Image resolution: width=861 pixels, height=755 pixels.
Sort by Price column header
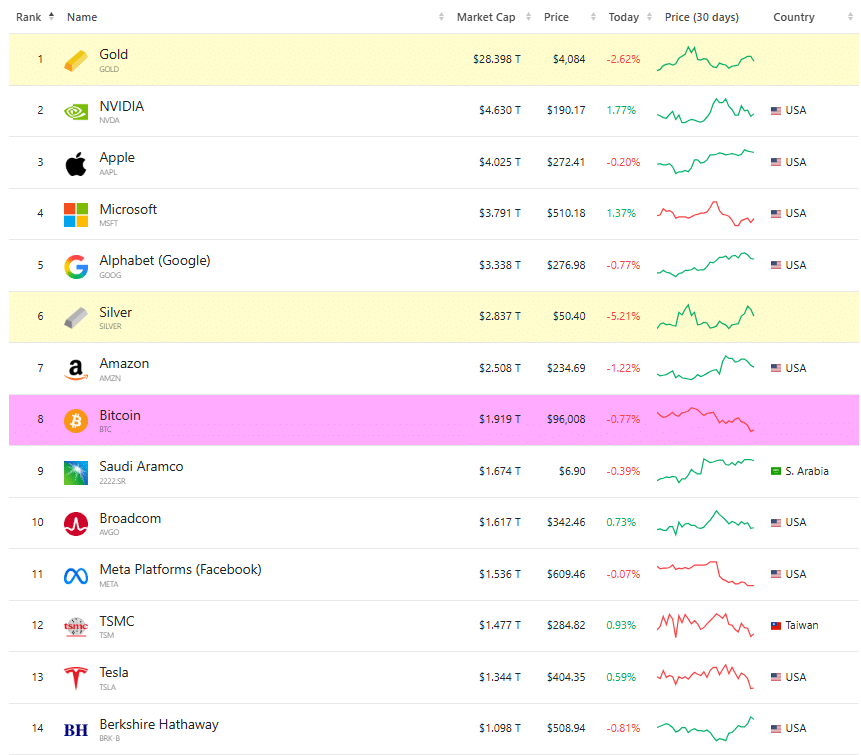[x=556, y=17]
